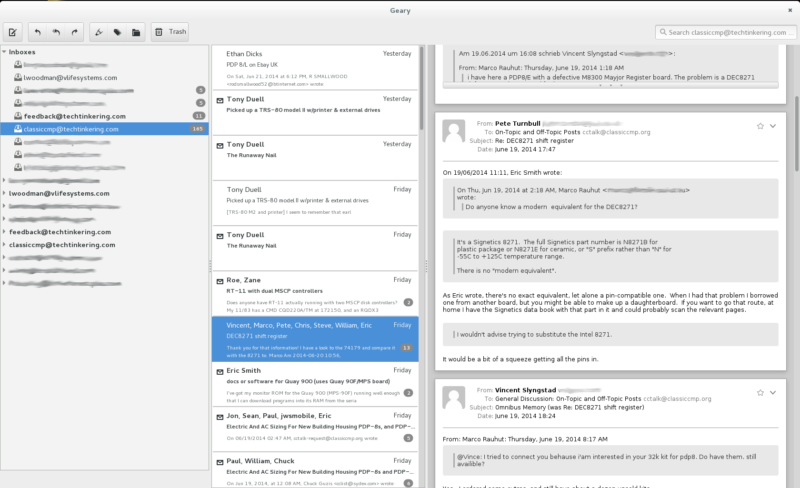Click sender name Vincent Slyngstad in header
Viewport: 800px width, 488px height.
coord(526,390)
